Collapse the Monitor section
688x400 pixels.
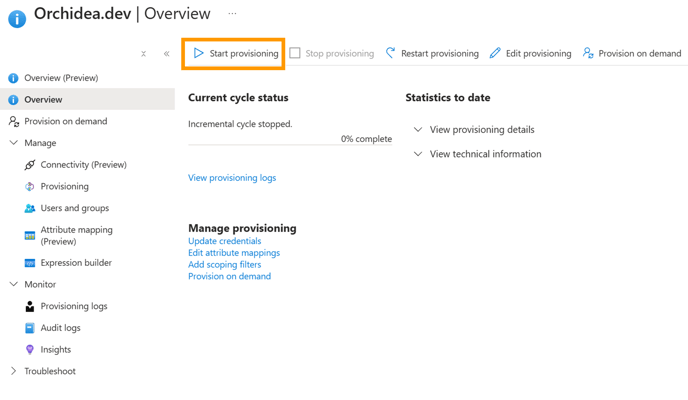coord(14,284)
